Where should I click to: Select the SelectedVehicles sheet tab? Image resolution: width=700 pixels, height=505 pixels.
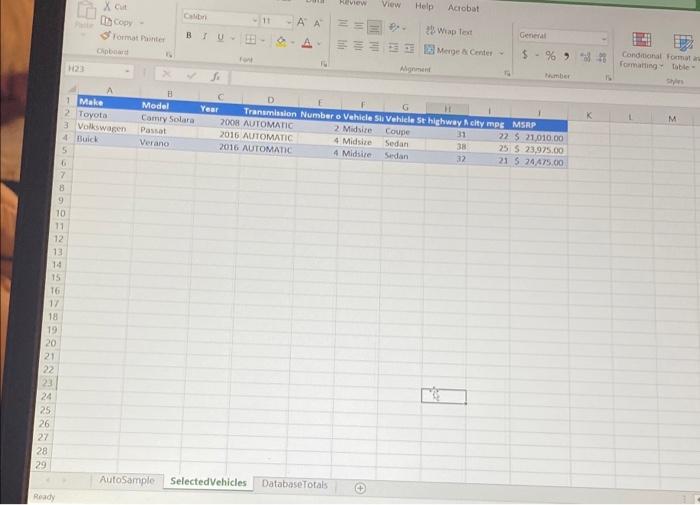point(208,482)
